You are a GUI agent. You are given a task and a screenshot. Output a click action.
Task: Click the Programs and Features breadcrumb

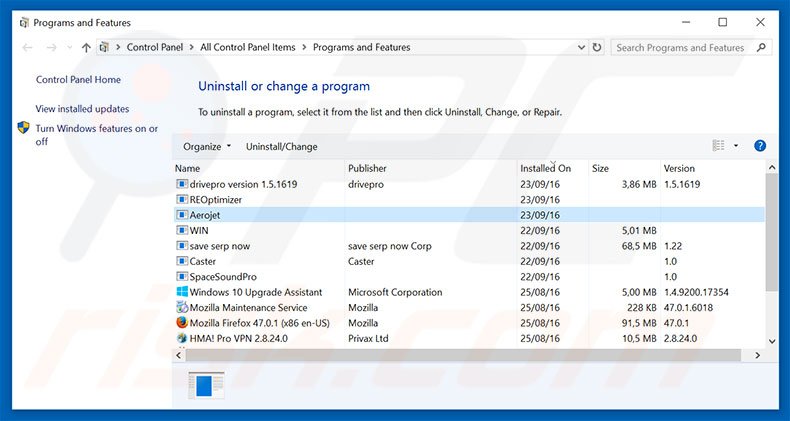[x=362, y=47]
